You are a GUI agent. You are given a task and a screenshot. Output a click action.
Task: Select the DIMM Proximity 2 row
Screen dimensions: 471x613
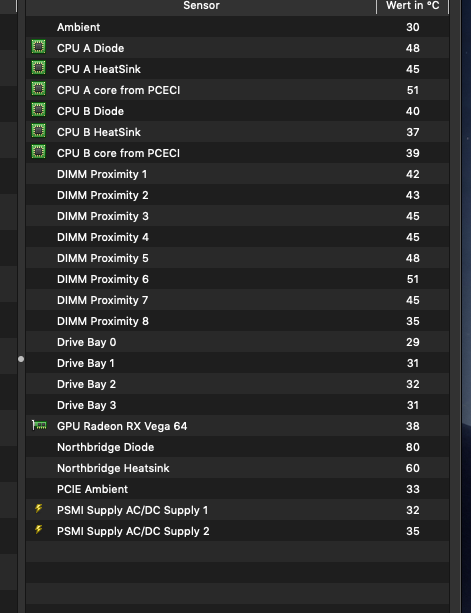[238, 195]
